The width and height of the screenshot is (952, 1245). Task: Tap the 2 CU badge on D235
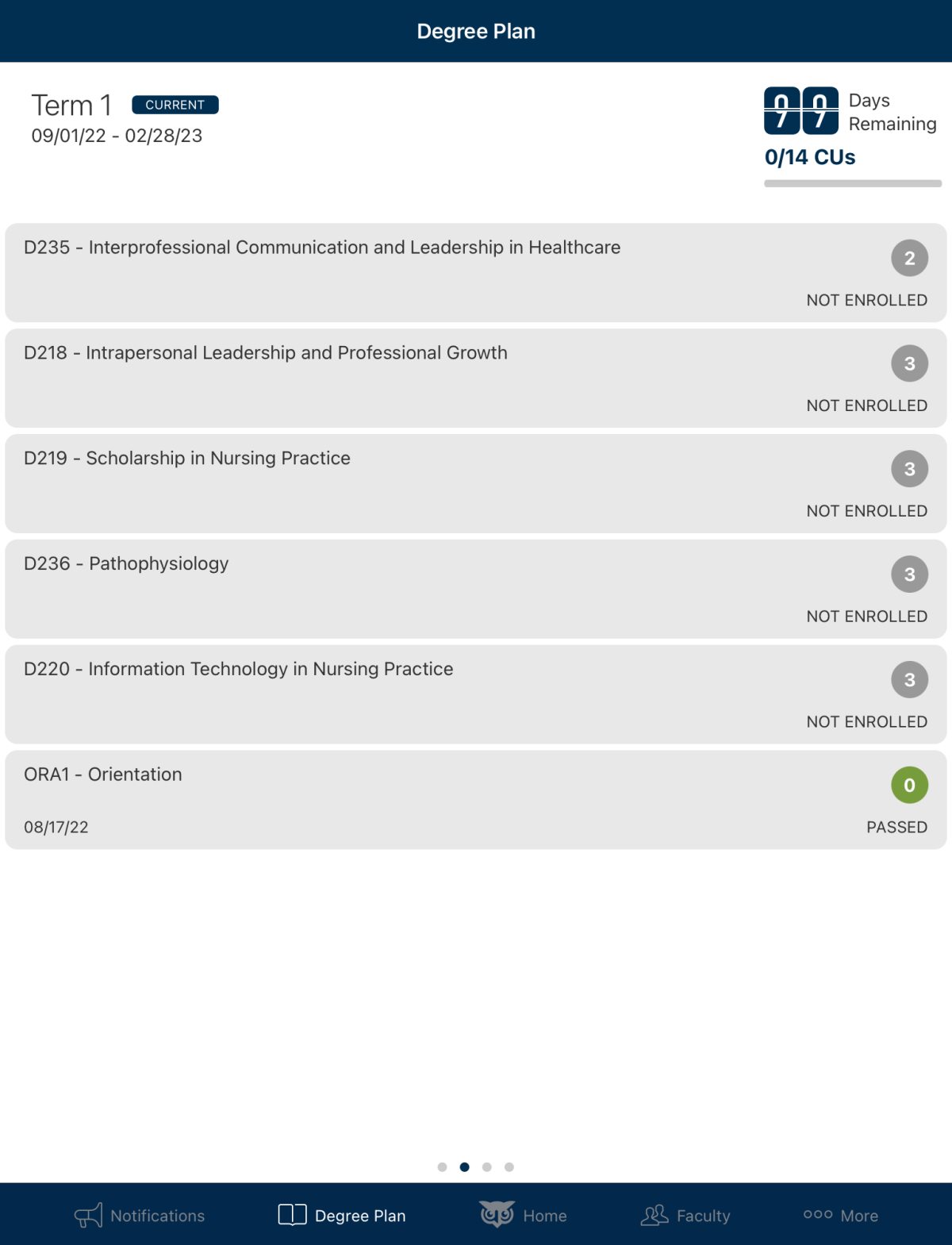(x=909, y=258)
